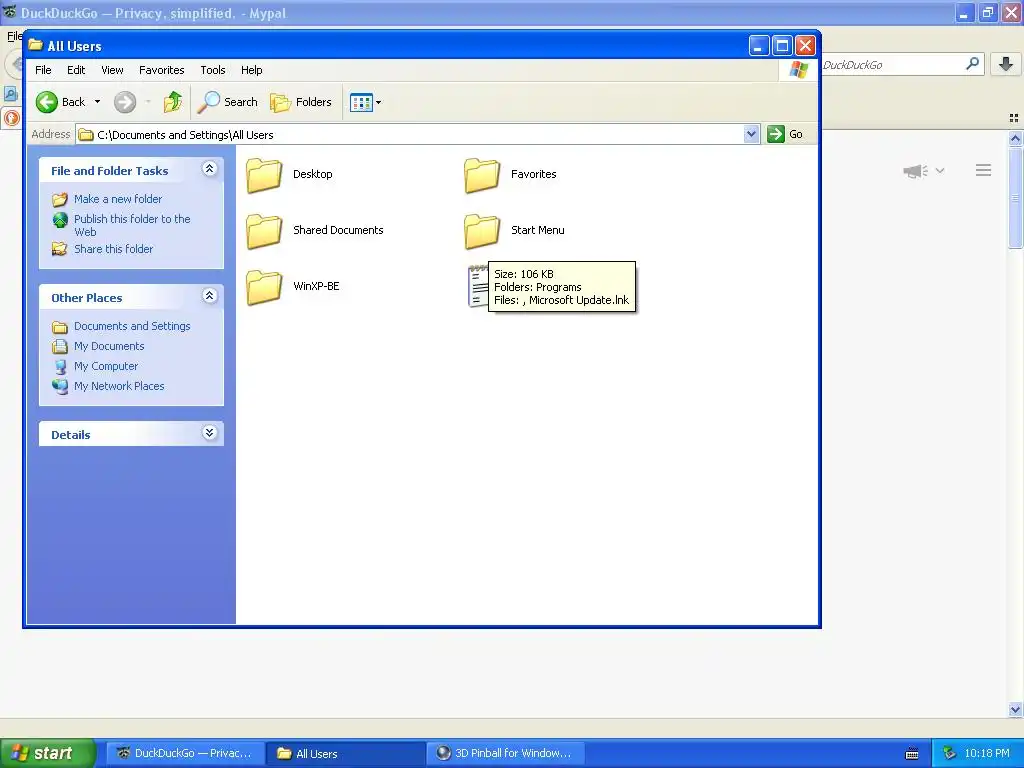Open the Back history dropdown arrow
This screenshot has width=1024, height=768.
click(x=97, y=102)
